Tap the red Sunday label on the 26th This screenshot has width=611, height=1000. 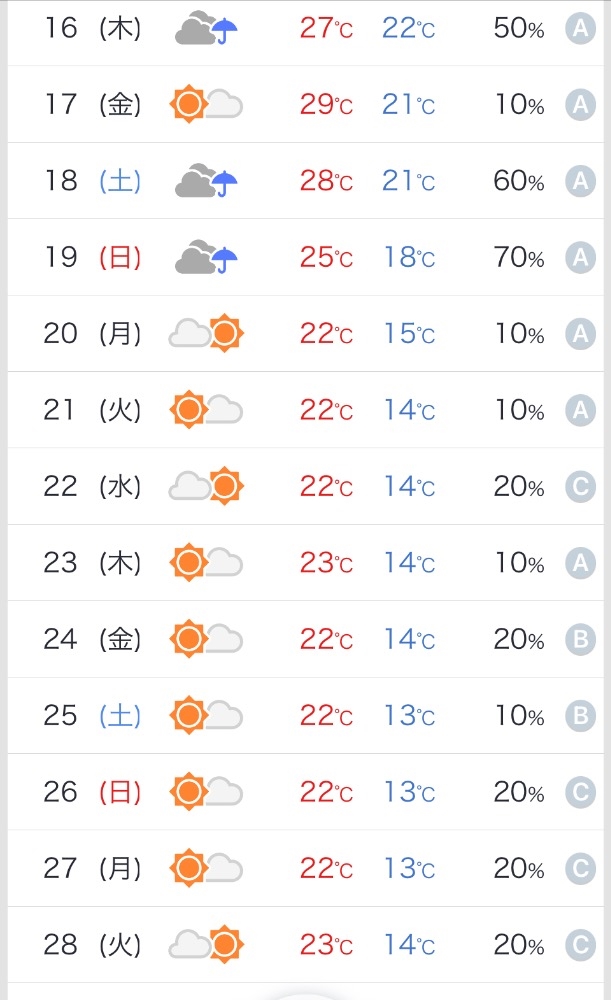[x=120, y=793]
